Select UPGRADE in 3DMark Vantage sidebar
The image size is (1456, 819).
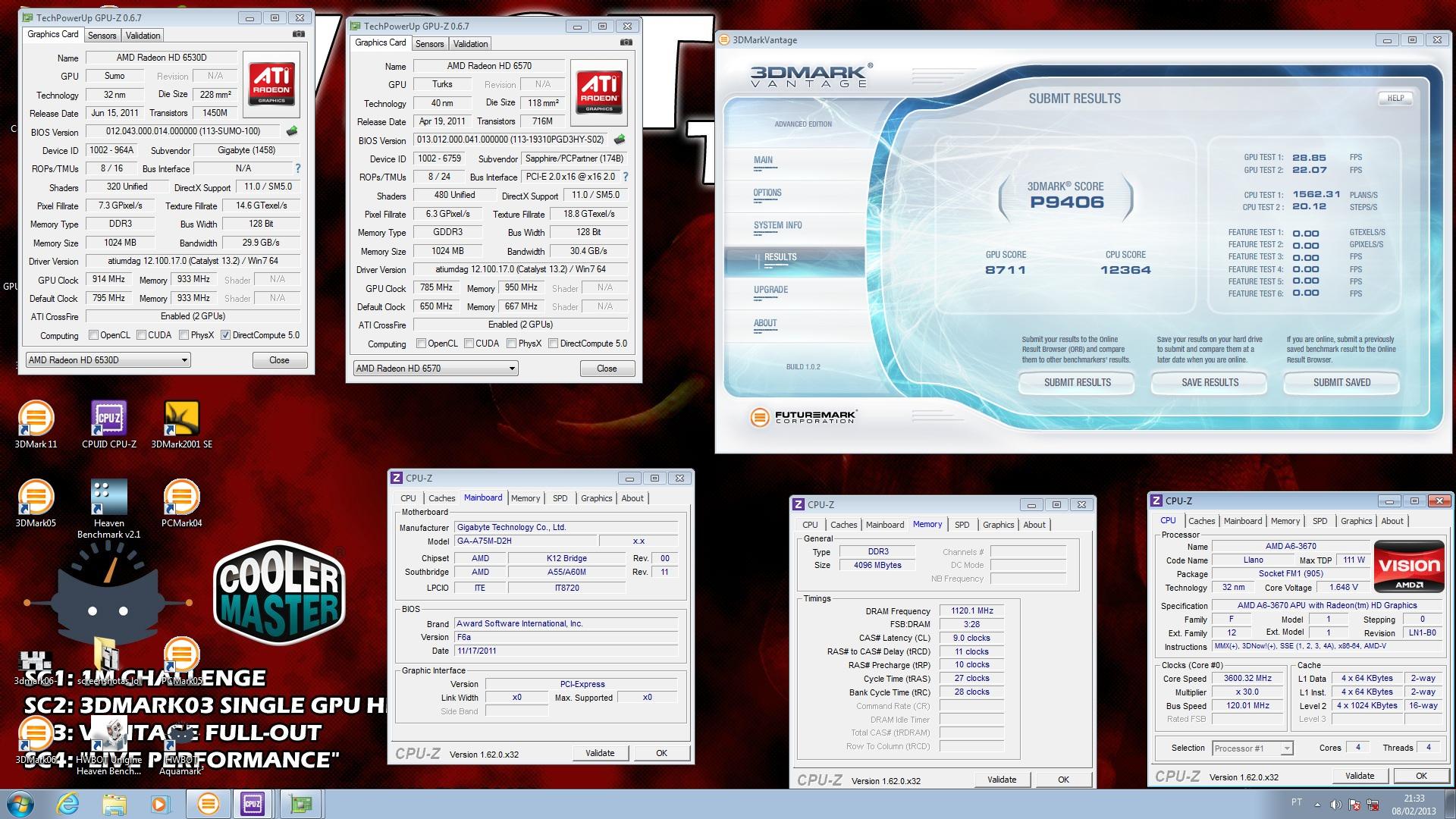(770, 290)
